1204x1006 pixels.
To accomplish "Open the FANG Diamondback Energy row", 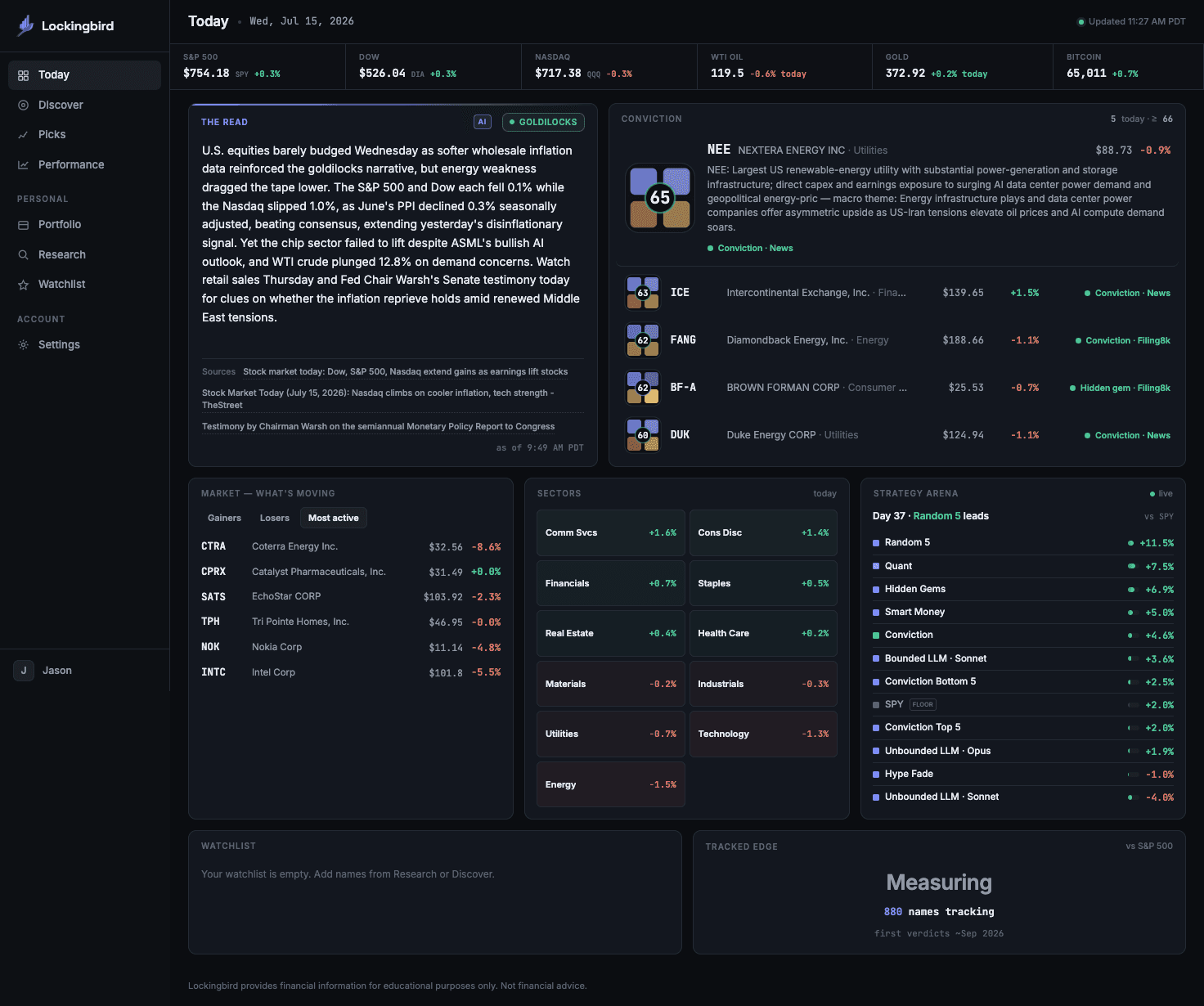I will (897, 340).
